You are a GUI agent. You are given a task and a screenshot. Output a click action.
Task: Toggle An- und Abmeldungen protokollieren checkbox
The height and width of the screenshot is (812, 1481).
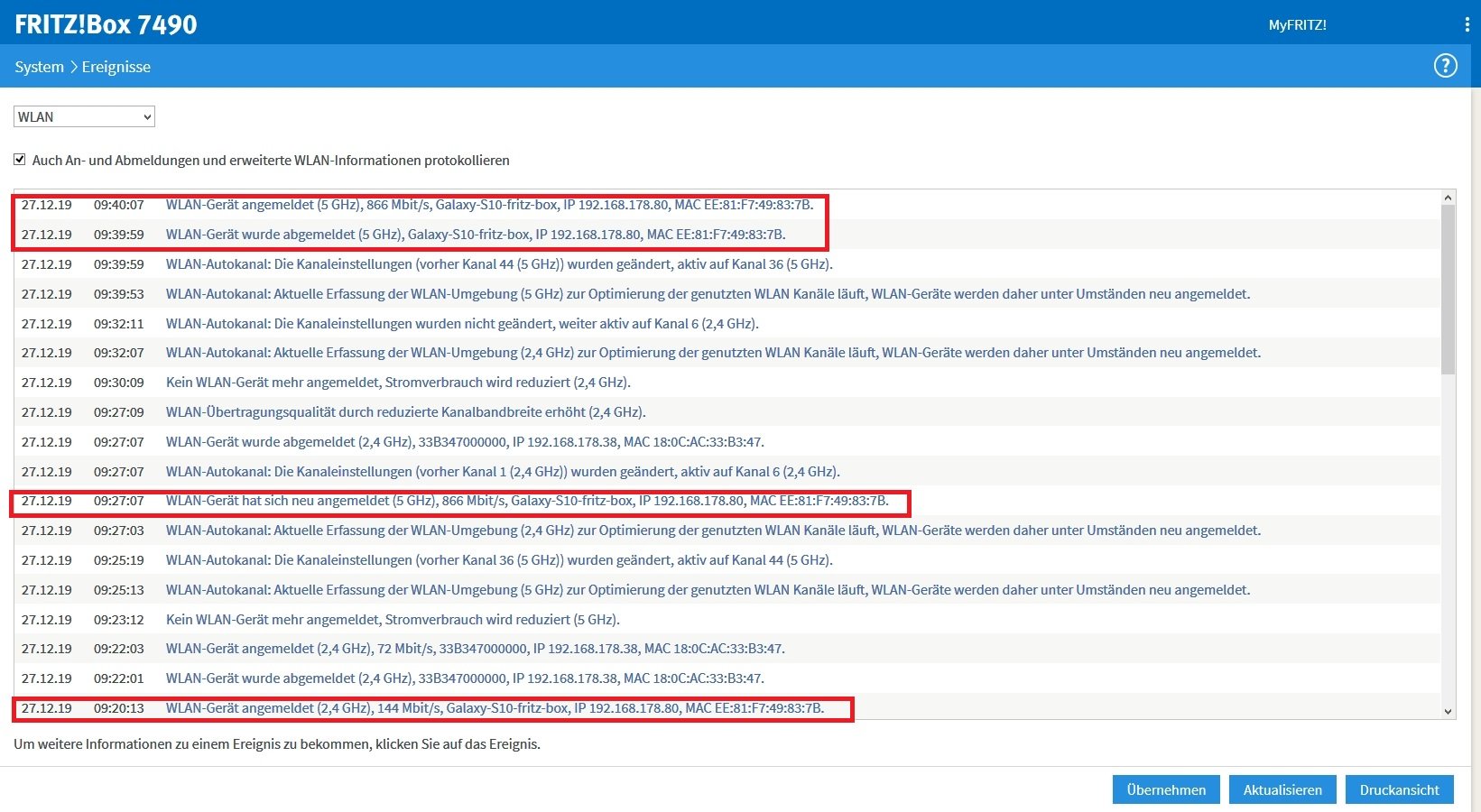click(x=19, y=160)
